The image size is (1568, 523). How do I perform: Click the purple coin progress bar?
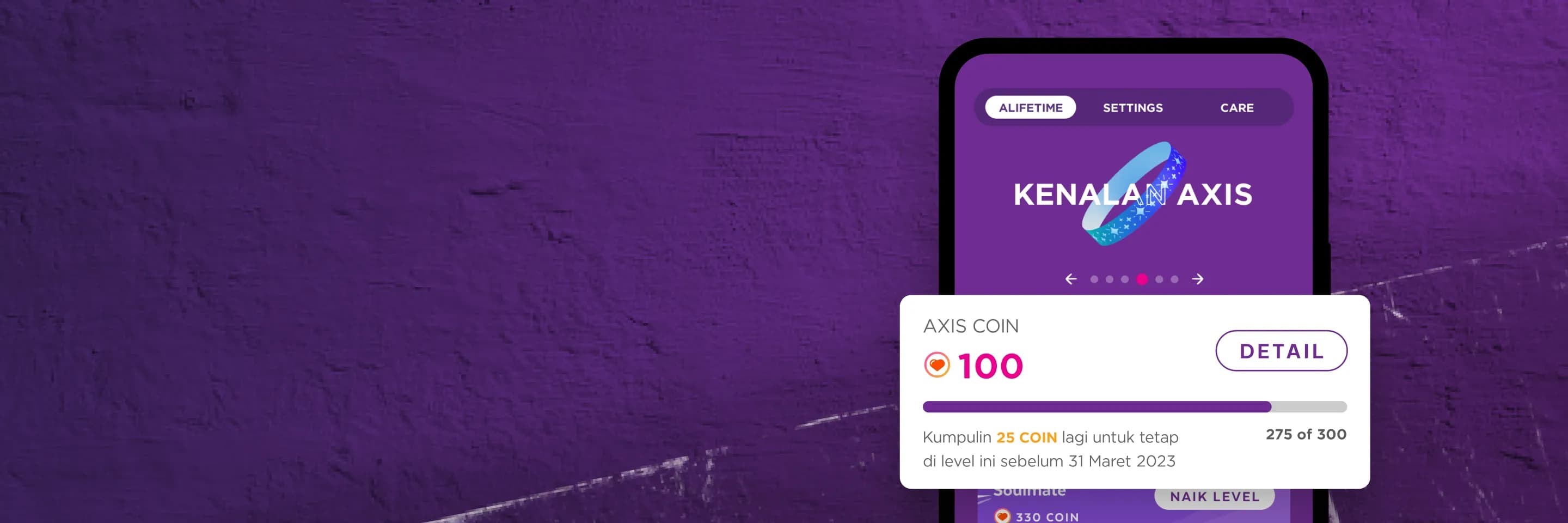1135,407
